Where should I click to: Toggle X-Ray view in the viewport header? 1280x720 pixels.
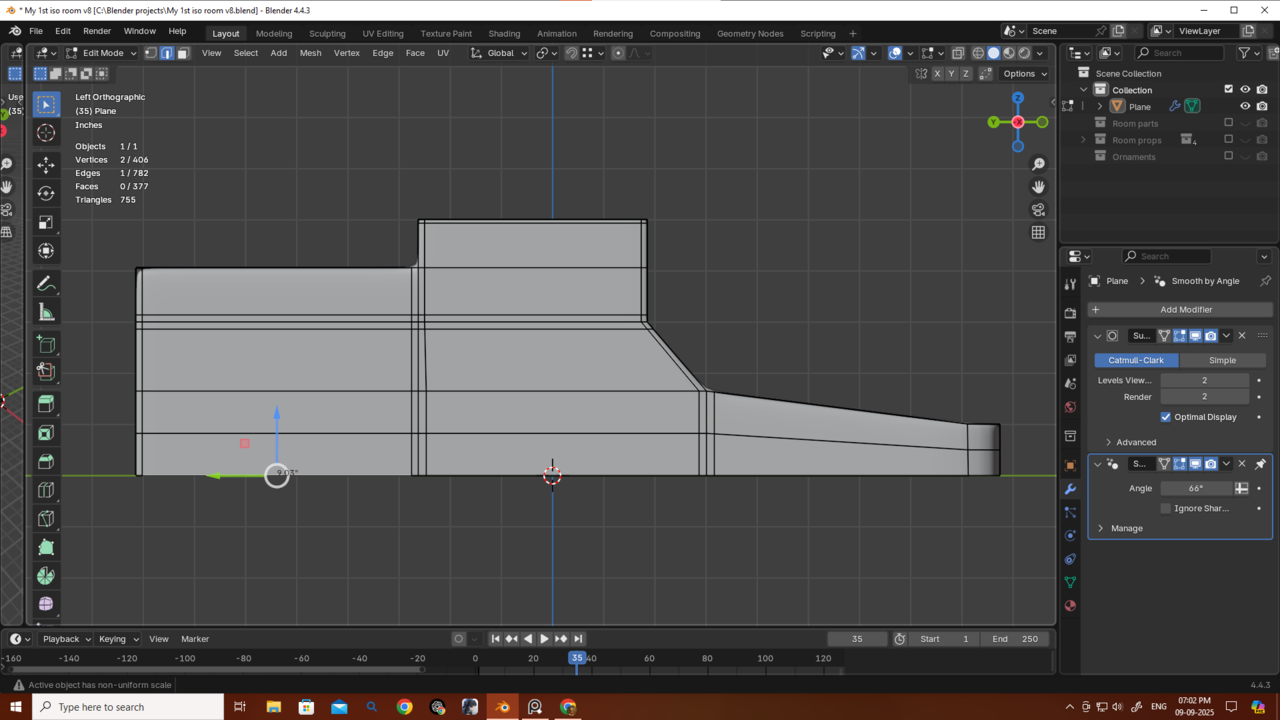pyautogui.click(x=958, y=53)
